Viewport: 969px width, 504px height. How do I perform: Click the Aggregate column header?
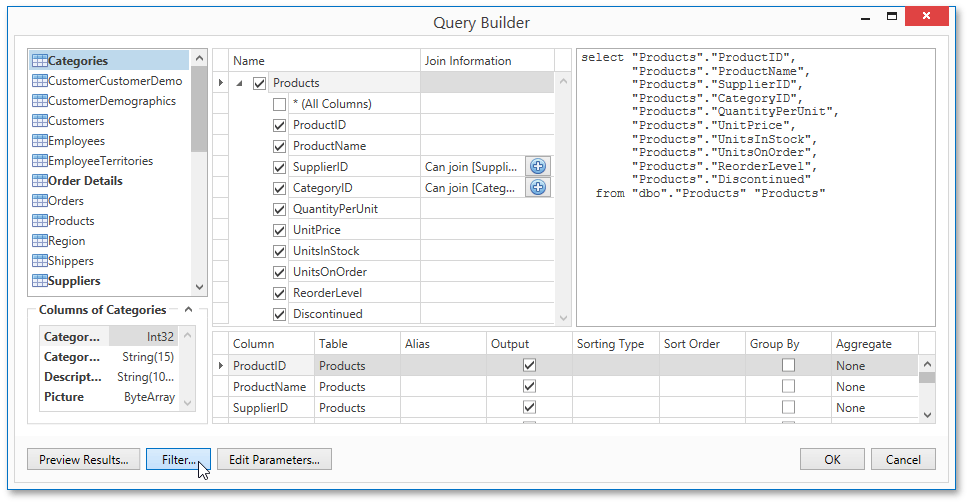(874, 344)
